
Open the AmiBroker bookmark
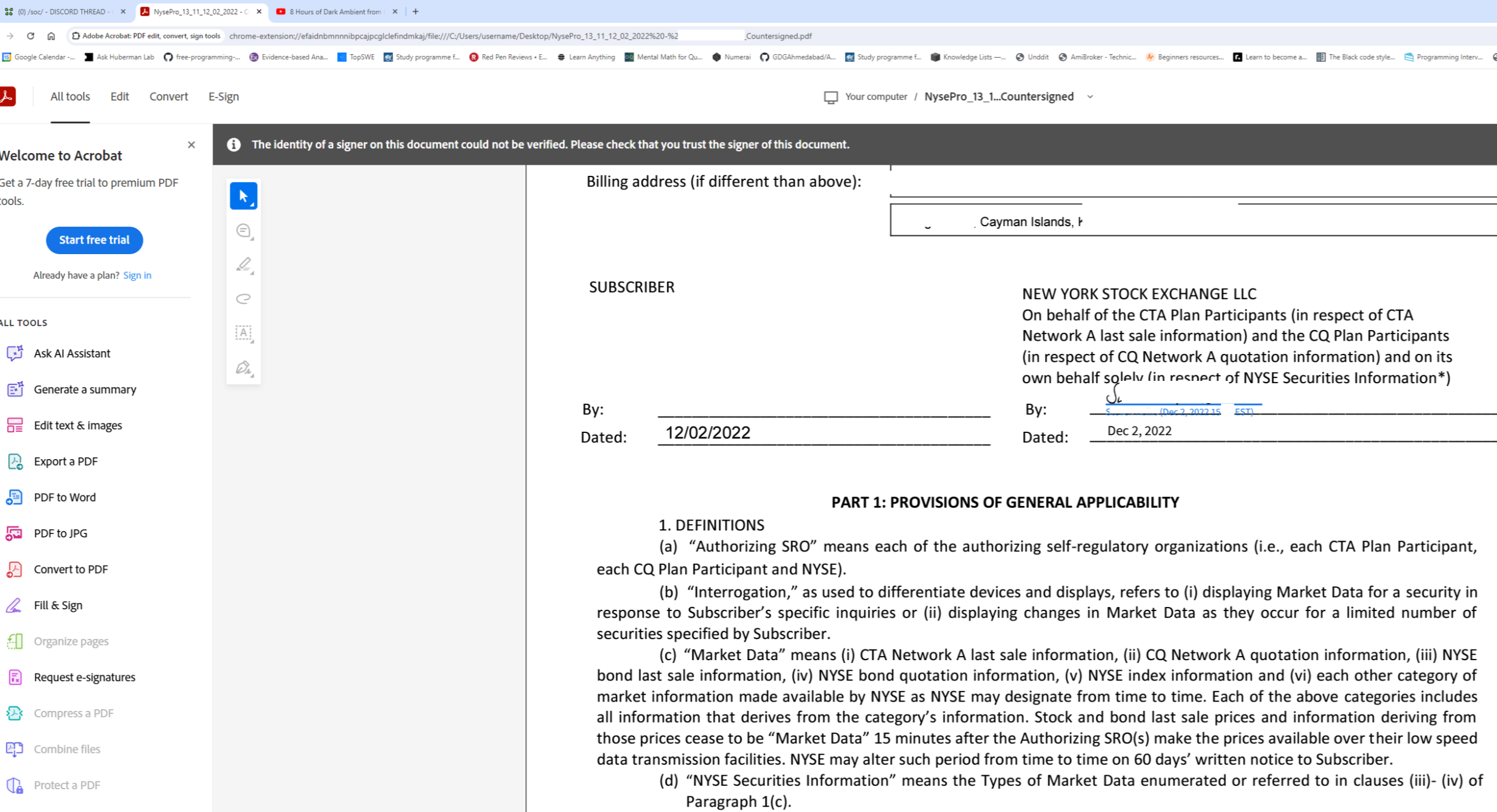click(1097, 57)
